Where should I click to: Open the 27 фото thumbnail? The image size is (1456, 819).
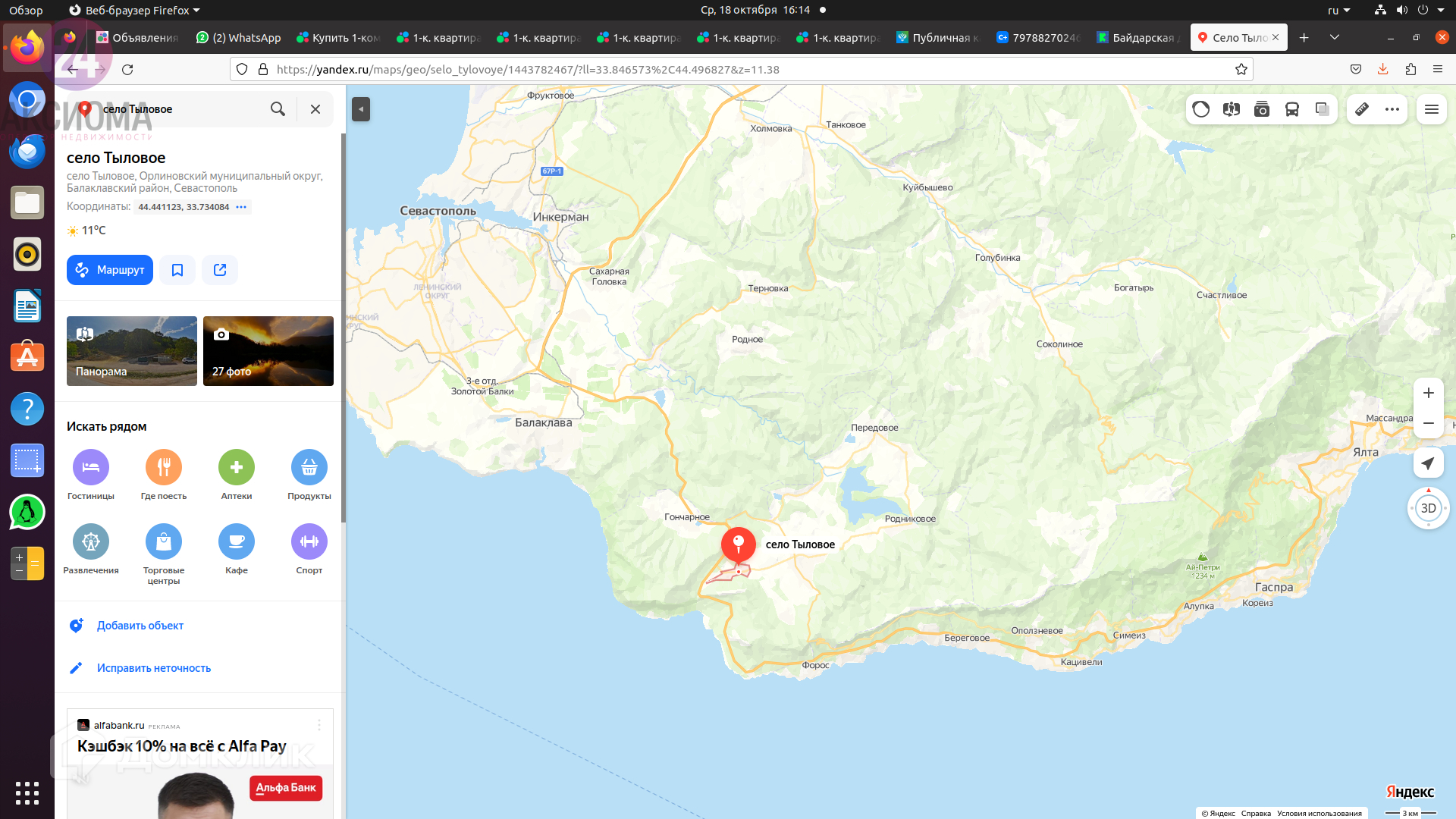tap(268, 351)
